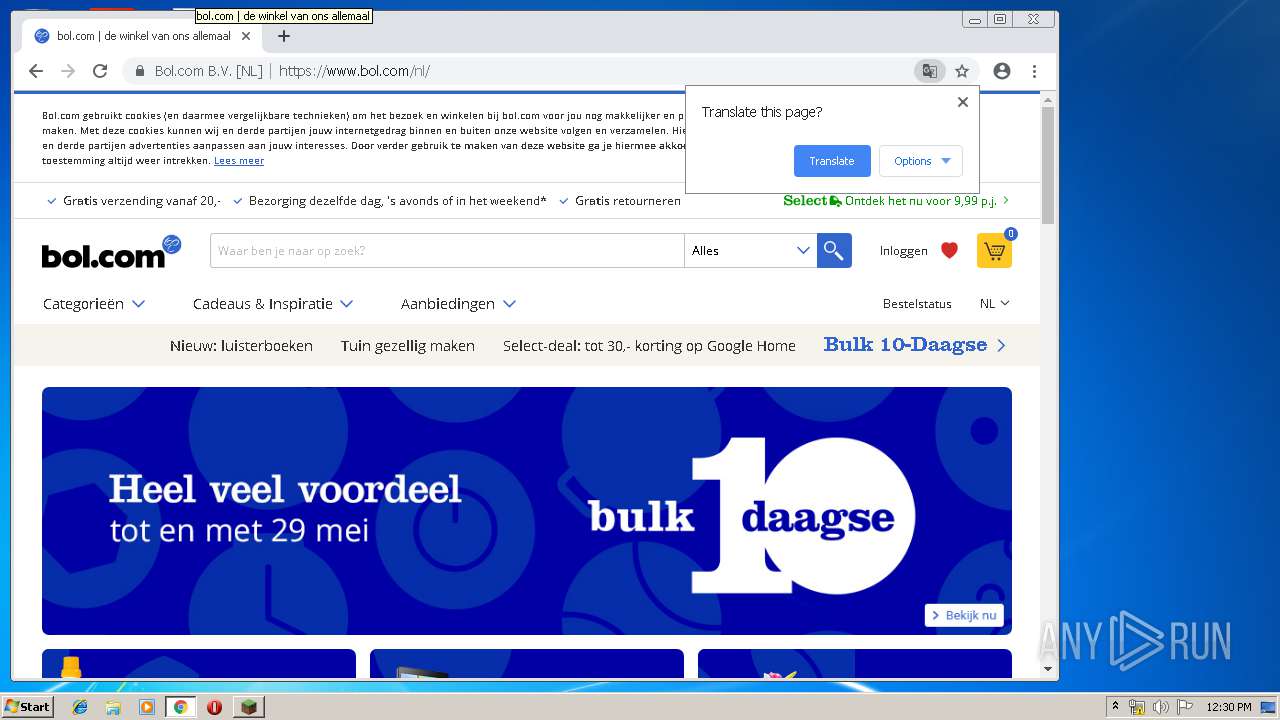This screenshot has width=1280, height=720.
Task: Expand the Categorieën menu
Action: click(94, 304)
